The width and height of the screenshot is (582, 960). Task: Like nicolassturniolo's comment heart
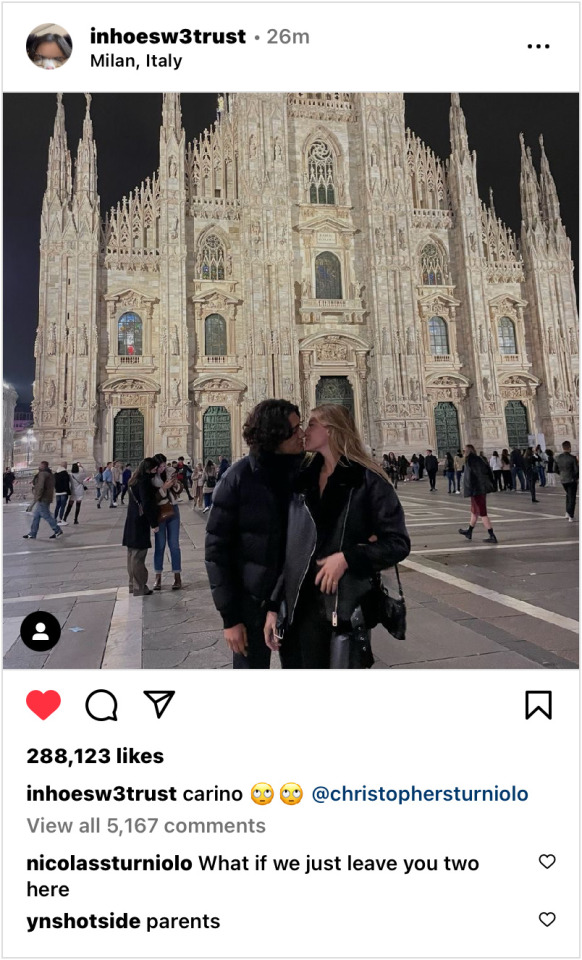547,861
